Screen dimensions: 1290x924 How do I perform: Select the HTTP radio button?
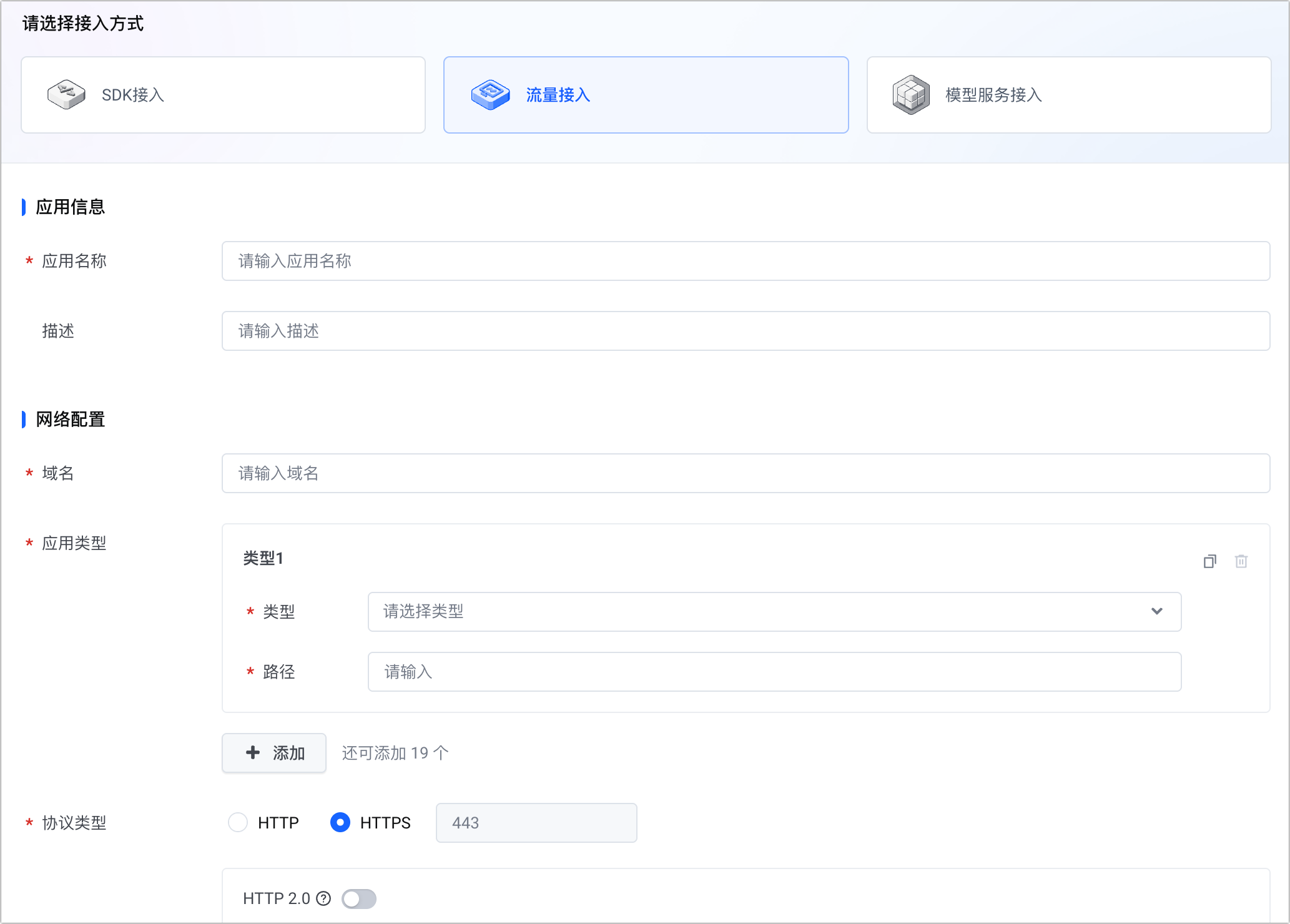[238, 822]
